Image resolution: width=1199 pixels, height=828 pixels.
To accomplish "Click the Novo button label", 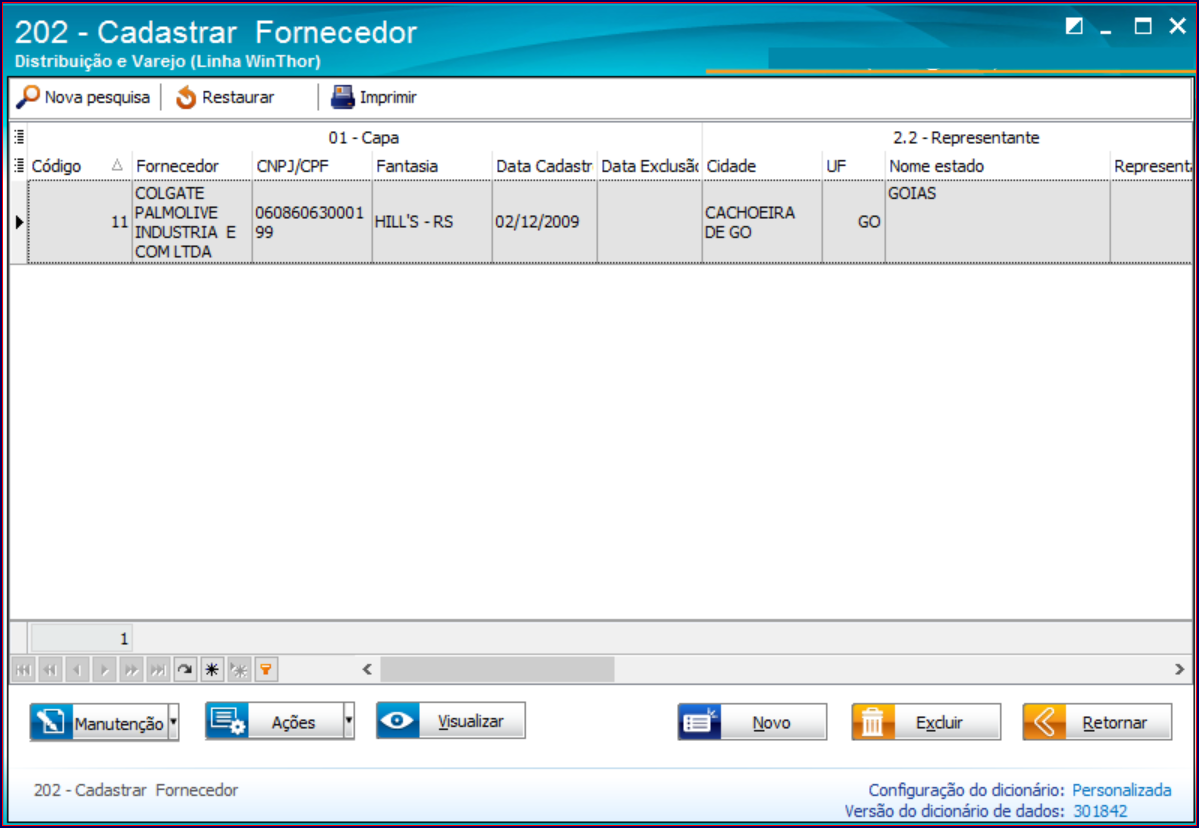I will pyautogui.click(x=772, y=723).
